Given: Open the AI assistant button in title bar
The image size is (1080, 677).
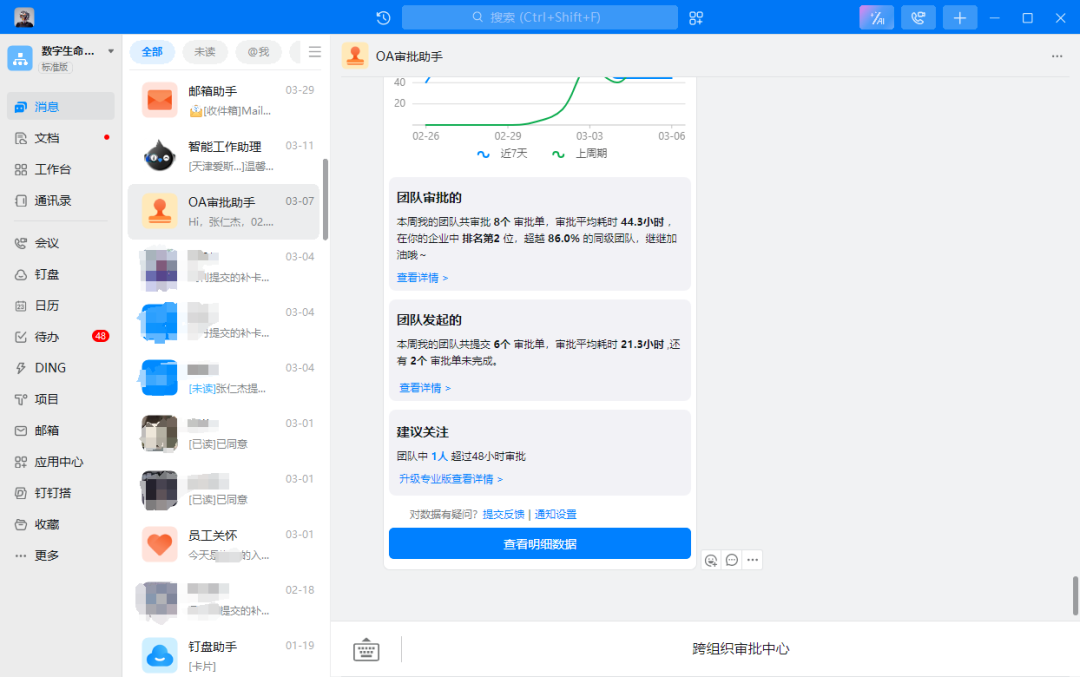Looking at the screenshot, I should [876, 18].
